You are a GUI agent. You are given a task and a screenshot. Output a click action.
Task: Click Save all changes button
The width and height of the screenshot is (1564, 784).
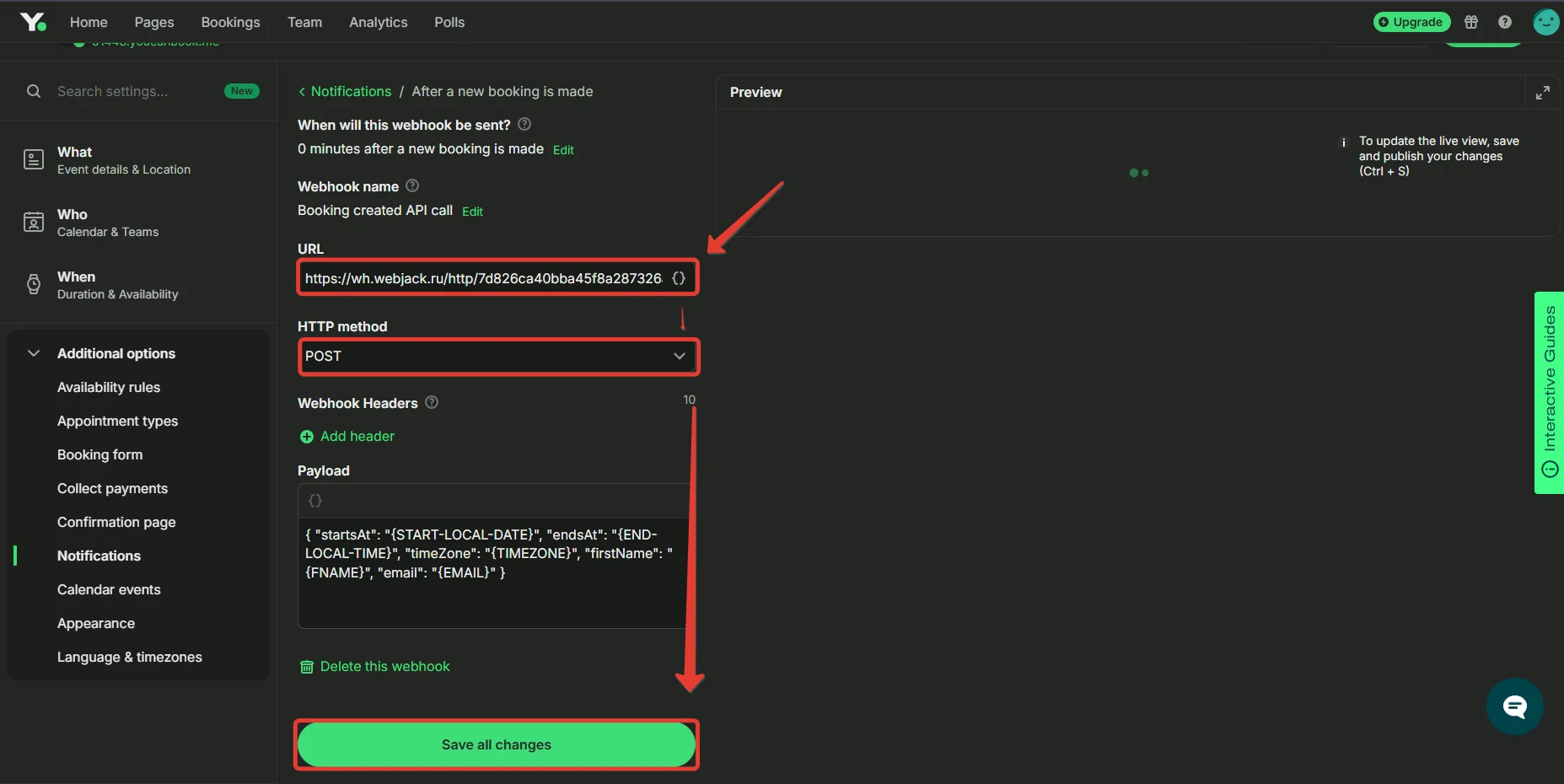(497, 744)
